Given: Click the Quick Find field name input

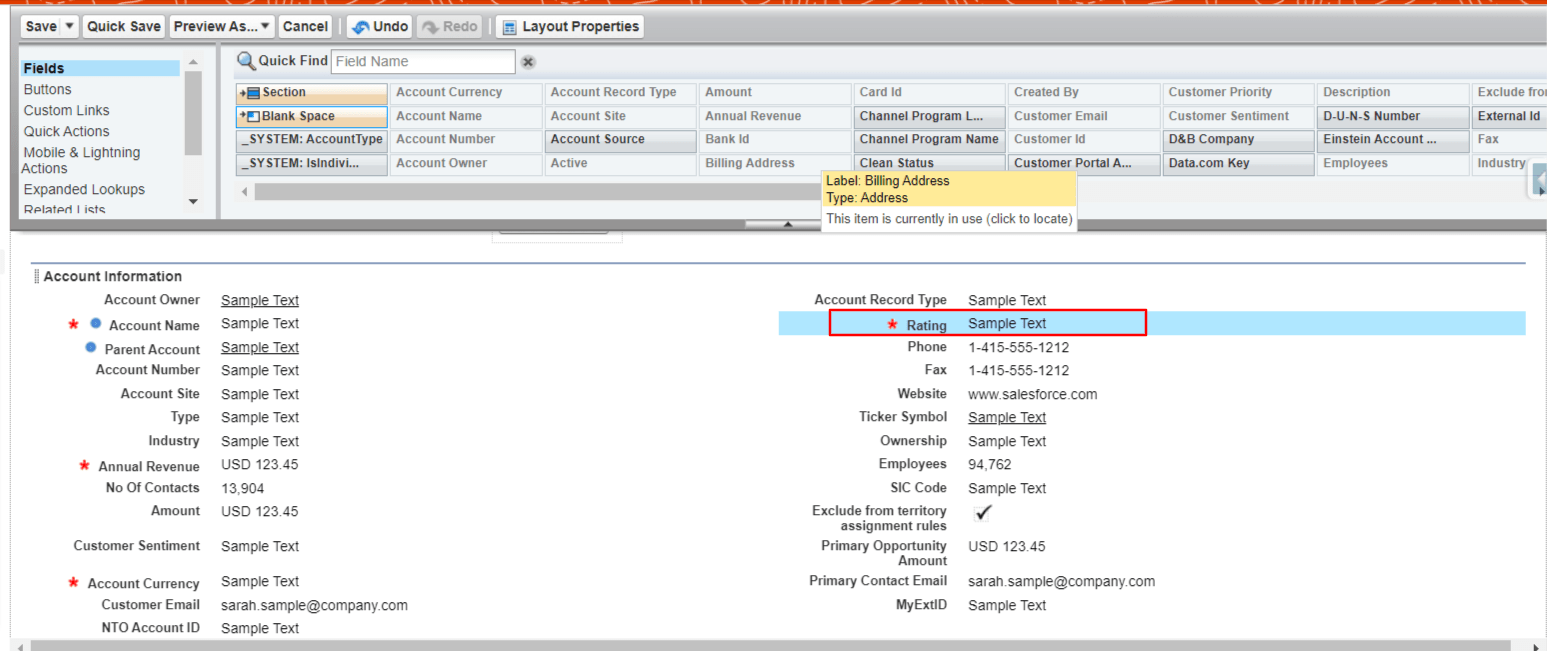Looking at the screenshot, I should pos(422,62).
